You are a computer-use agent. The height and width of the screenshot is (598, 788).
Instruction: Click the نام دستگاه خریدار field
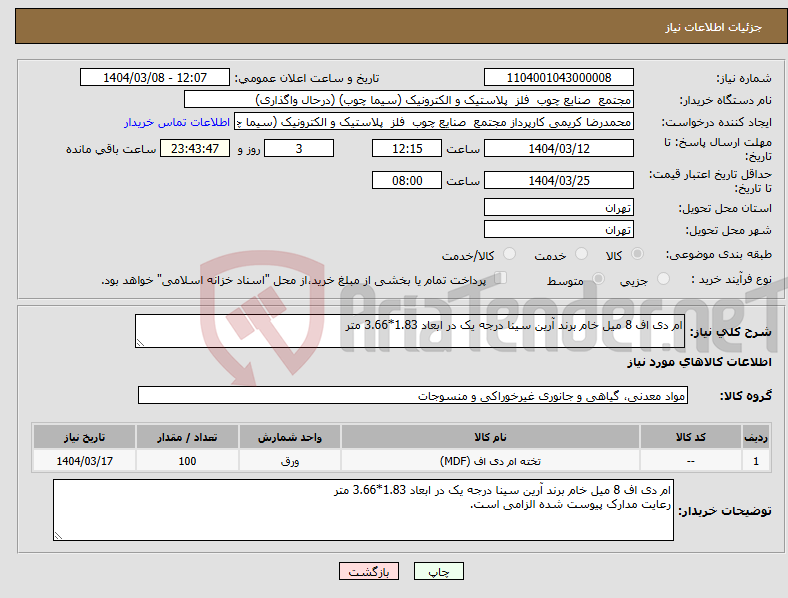pos(409,99)
